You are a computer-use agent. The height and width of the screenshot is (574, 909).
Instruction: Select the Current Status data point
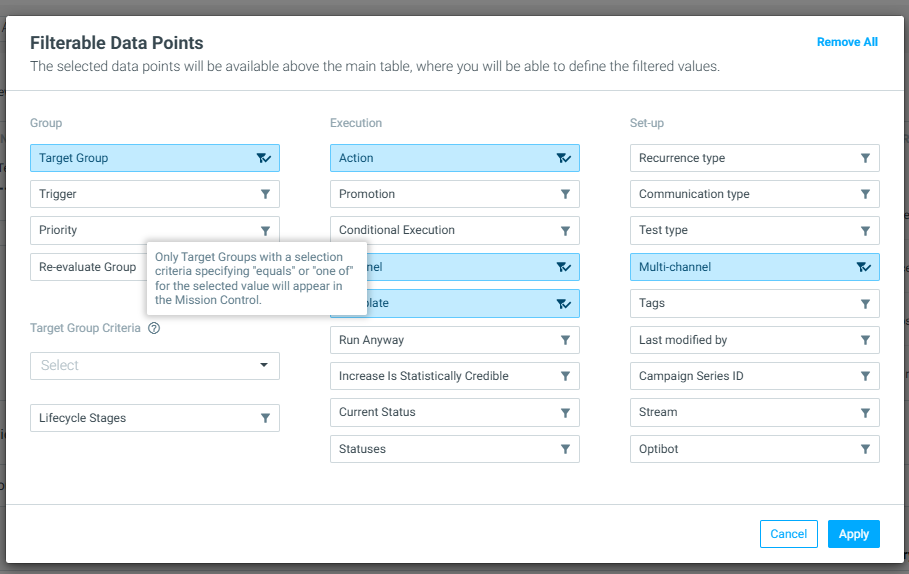pyautogui.click(x=454, y=412)
